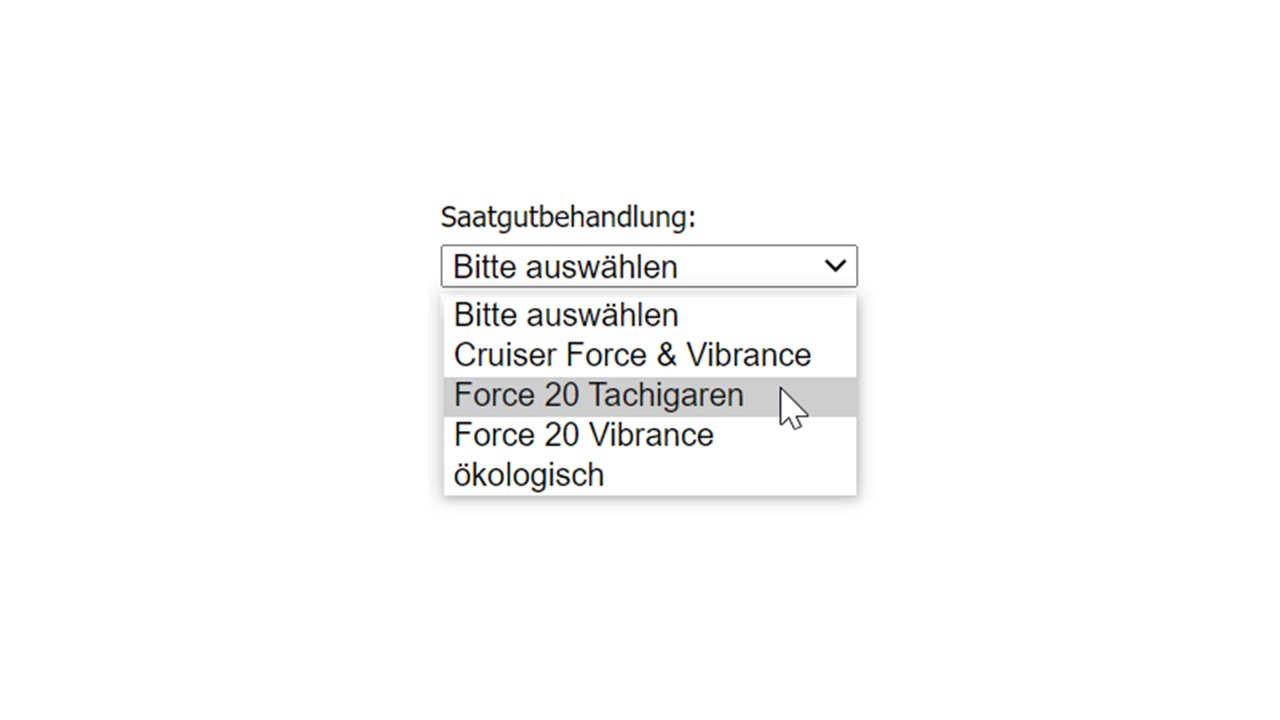Pick the organic (ökologisch) seed treatment

click(x=529, y=476)
